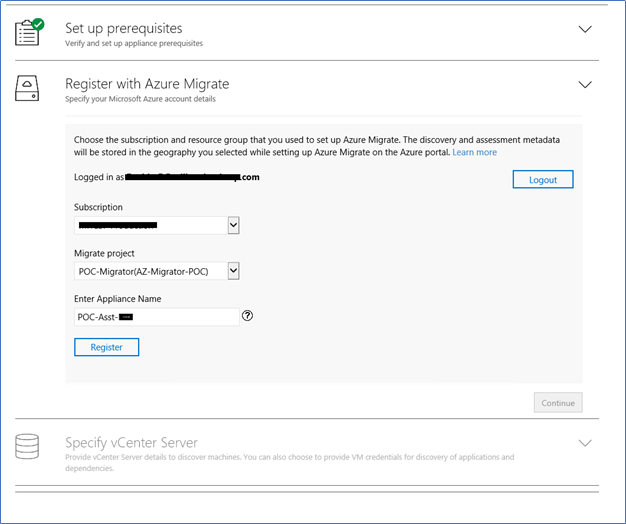
Task: Click the Specify vCenter Server heading
Action: [x=131, y=443]
